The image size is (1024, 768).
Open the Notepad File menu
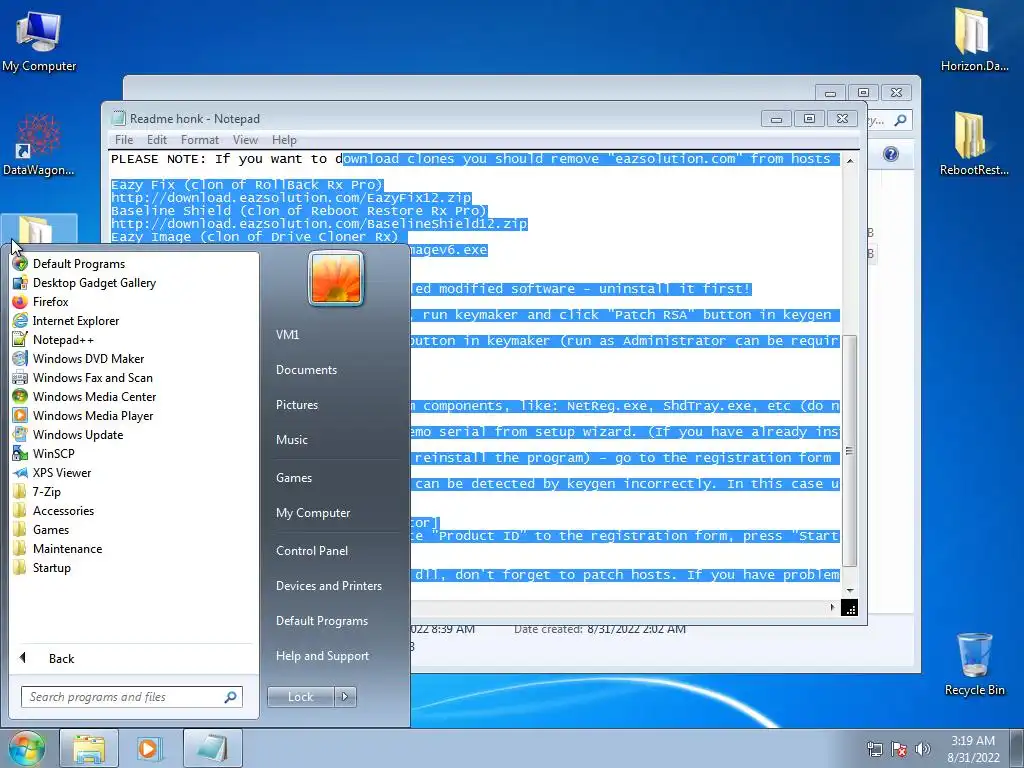pyautogui.click(x=124, y=140)
